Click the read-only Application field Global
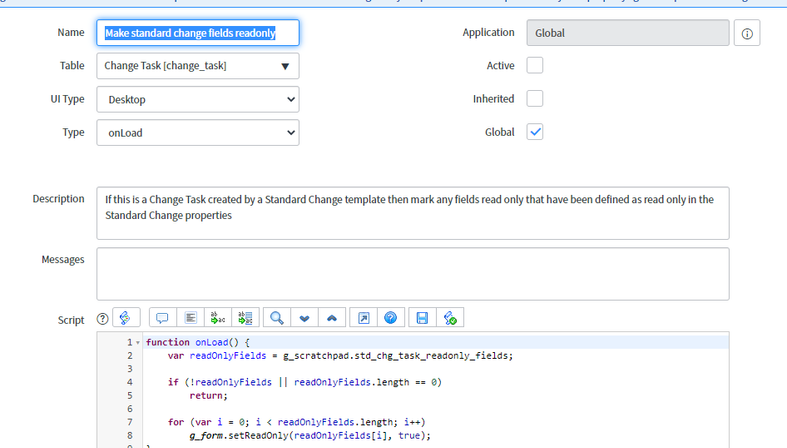Viewport: 787px width, 448px height. pyautogui.click(x=627, y=33)
